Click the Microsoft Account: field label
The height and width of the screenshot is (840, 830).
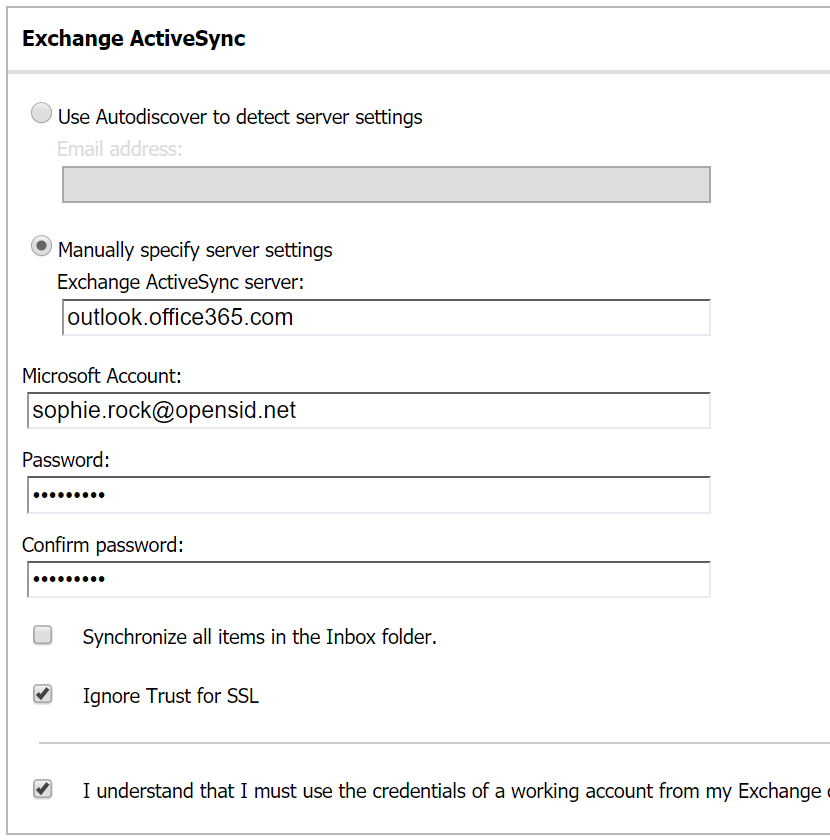point(102,376)
